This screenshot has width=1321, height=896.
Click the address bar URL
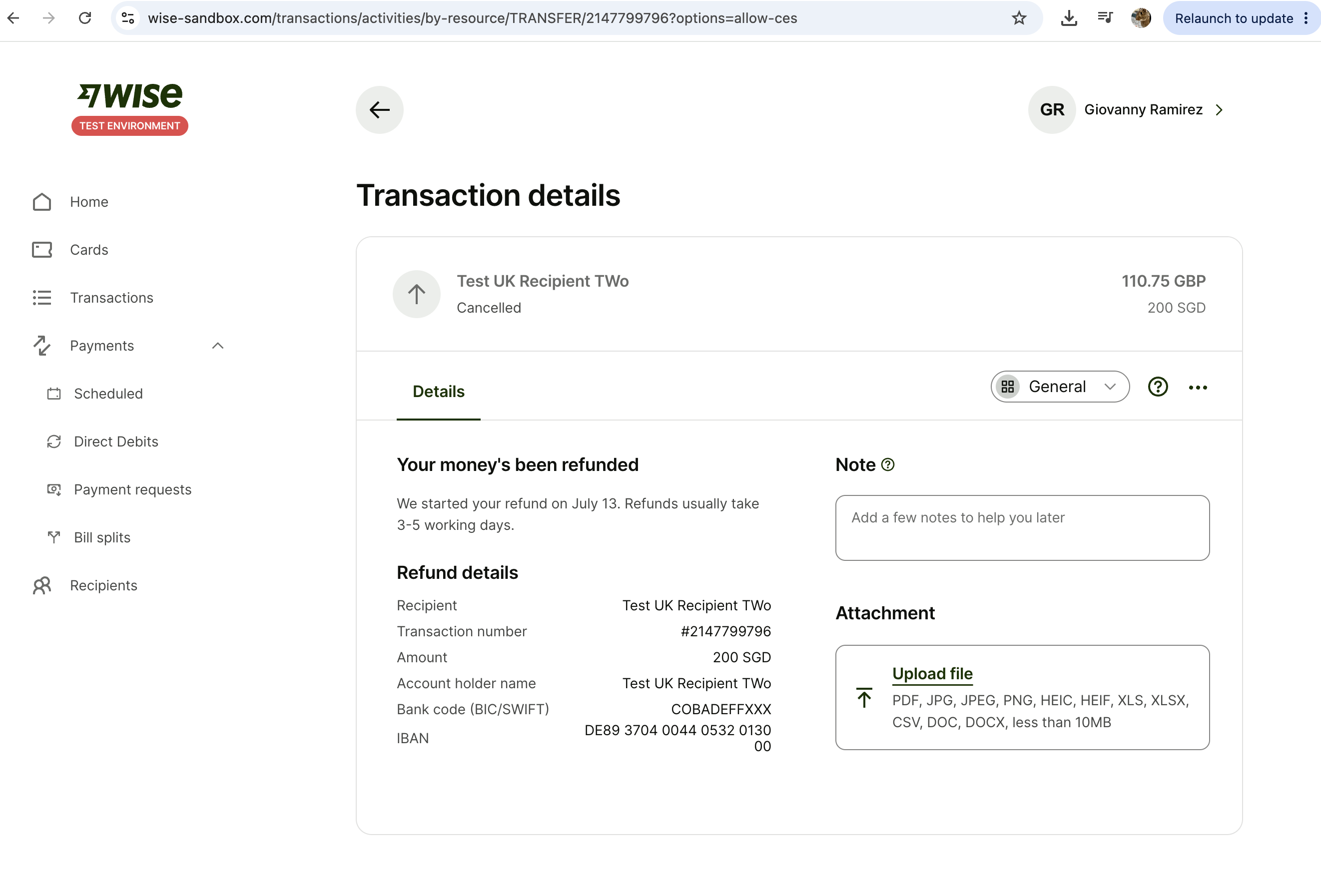472,18
